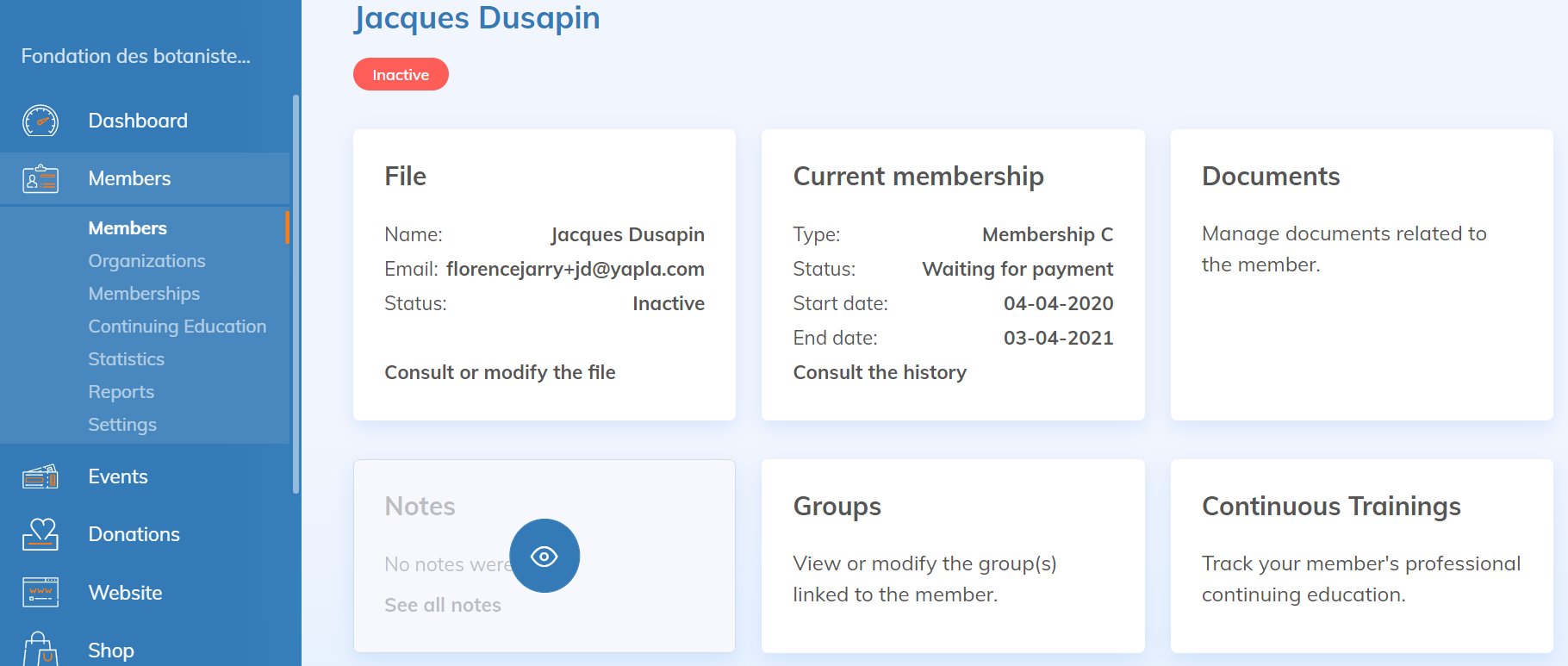The height and width of the screenshot is (666, 1568).
Task: Open member Settings in sidebar
Action: [122, 425]
